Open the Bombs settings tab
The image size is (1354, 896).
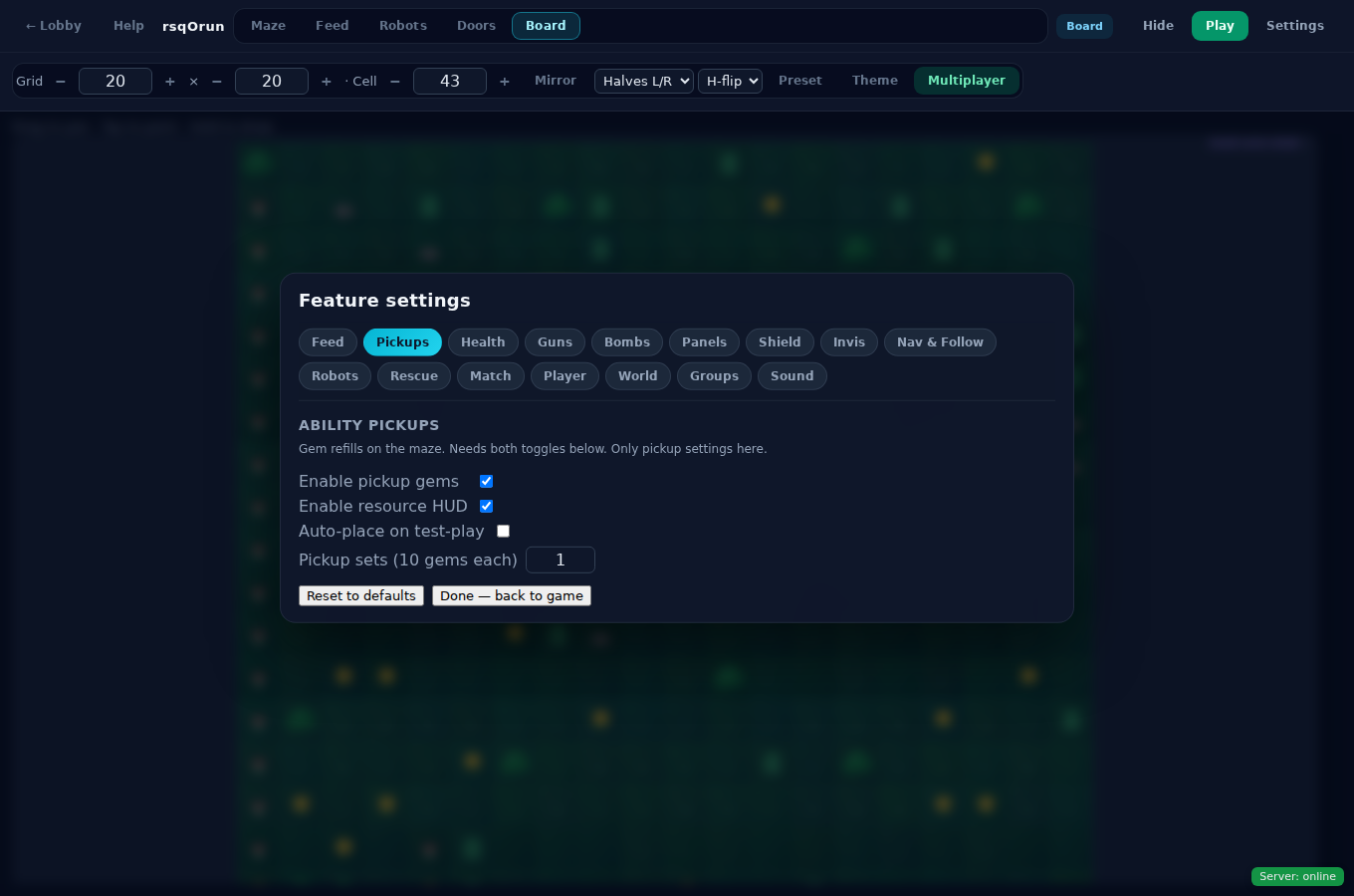click(x=627, y=342)
